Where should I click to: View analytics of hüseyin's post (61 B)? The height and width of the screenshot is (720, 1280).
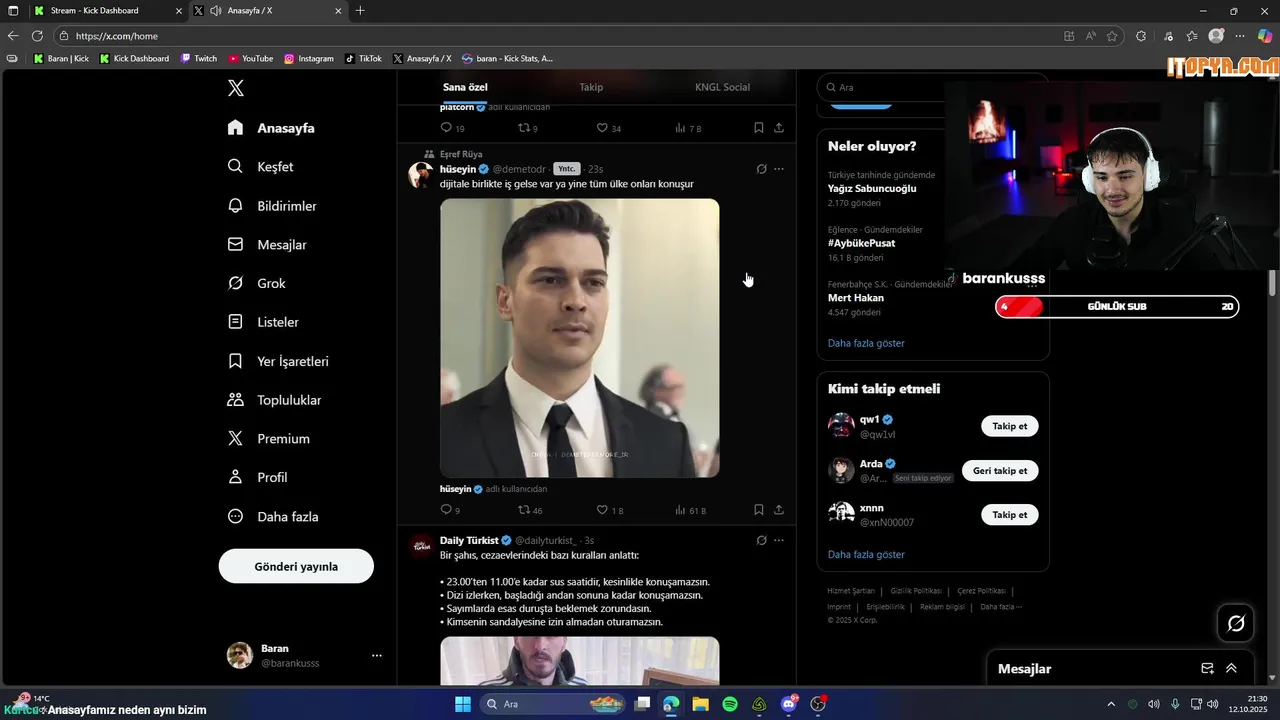690,510
